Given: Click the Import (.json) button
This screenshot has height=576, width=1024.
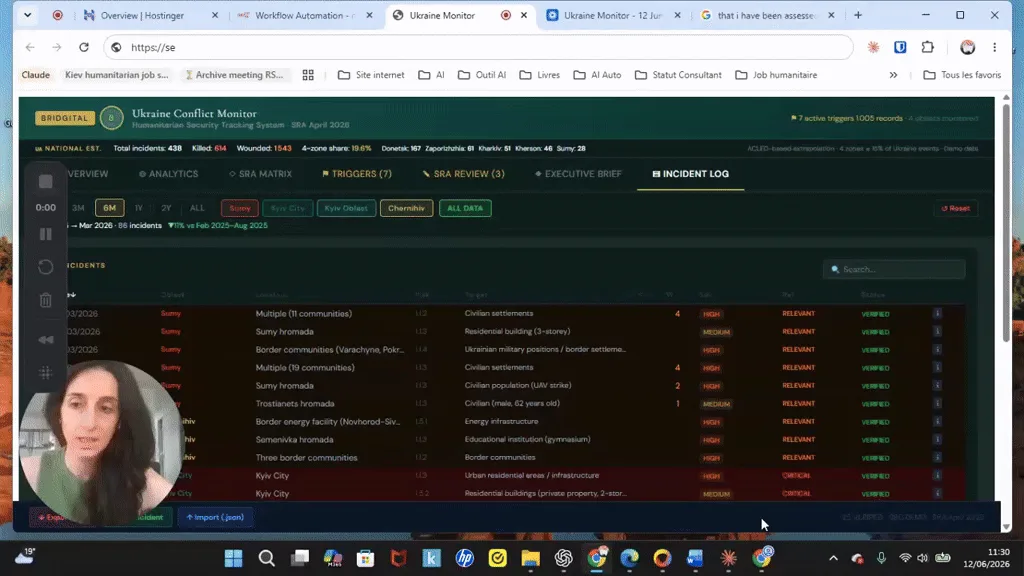Looking at the screenshot, I should click(x=215, y=517).
